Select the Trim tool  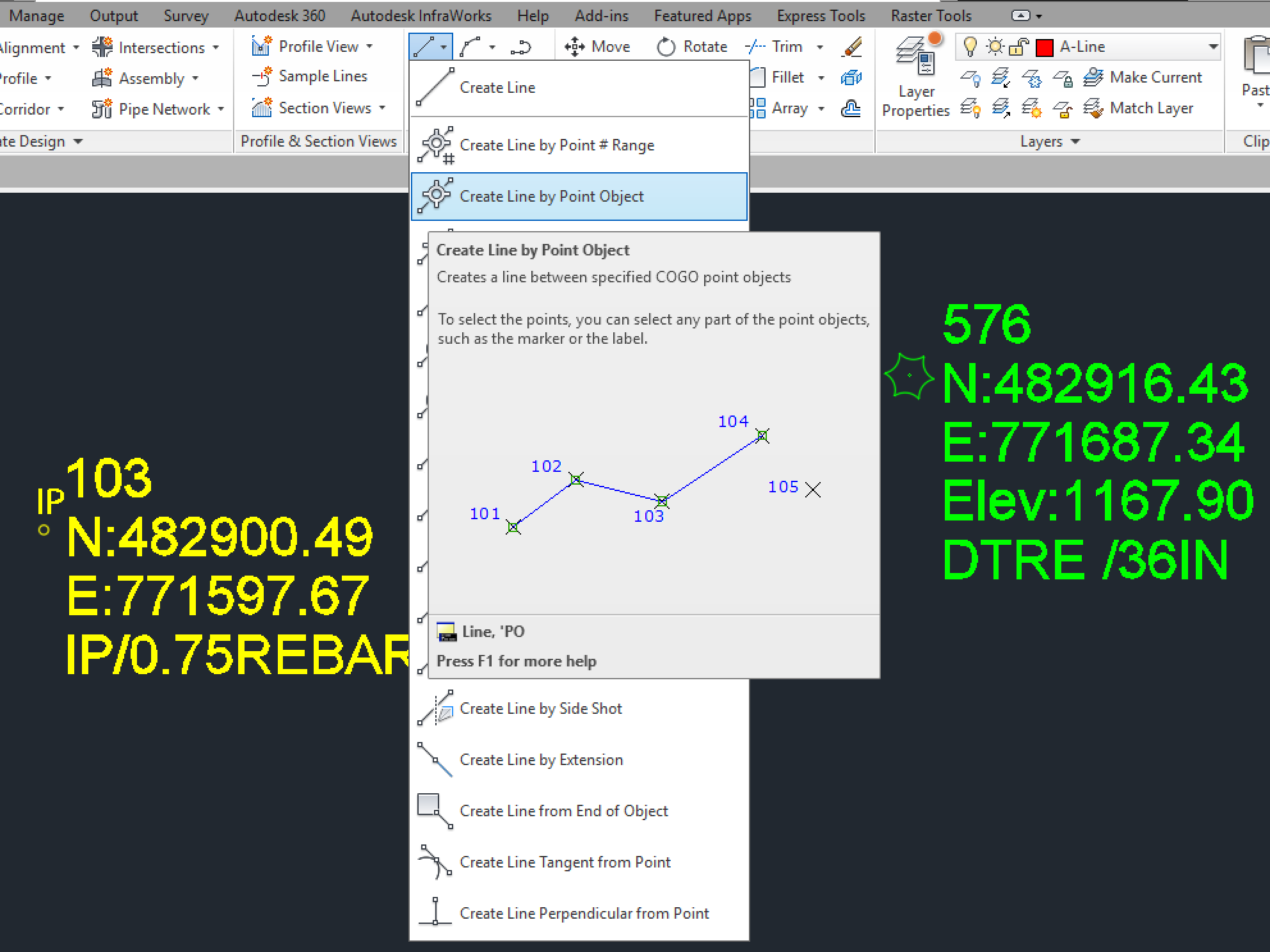coord(778,46)
